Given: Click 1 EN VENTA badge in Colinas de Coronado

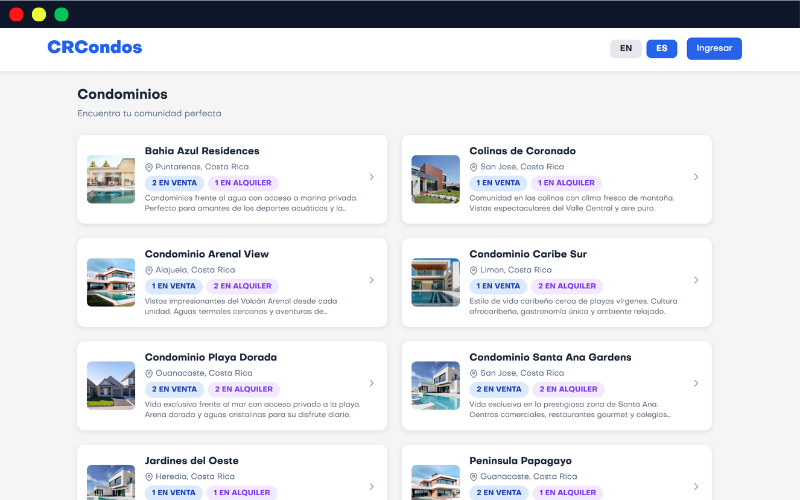Looking at the screenshot, I should pyautogui.click(x=498, y=183).
